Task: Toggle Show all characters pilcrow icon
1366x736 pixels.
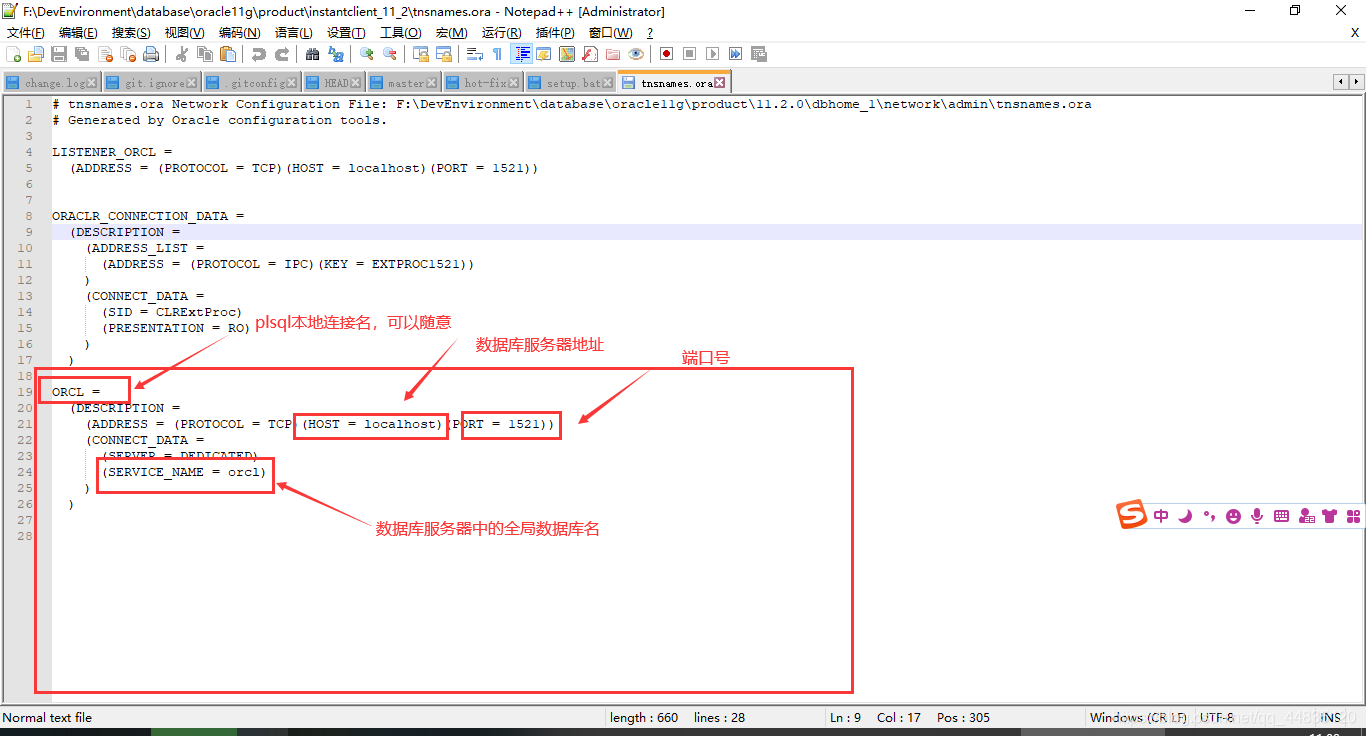Action: point(497,54)
